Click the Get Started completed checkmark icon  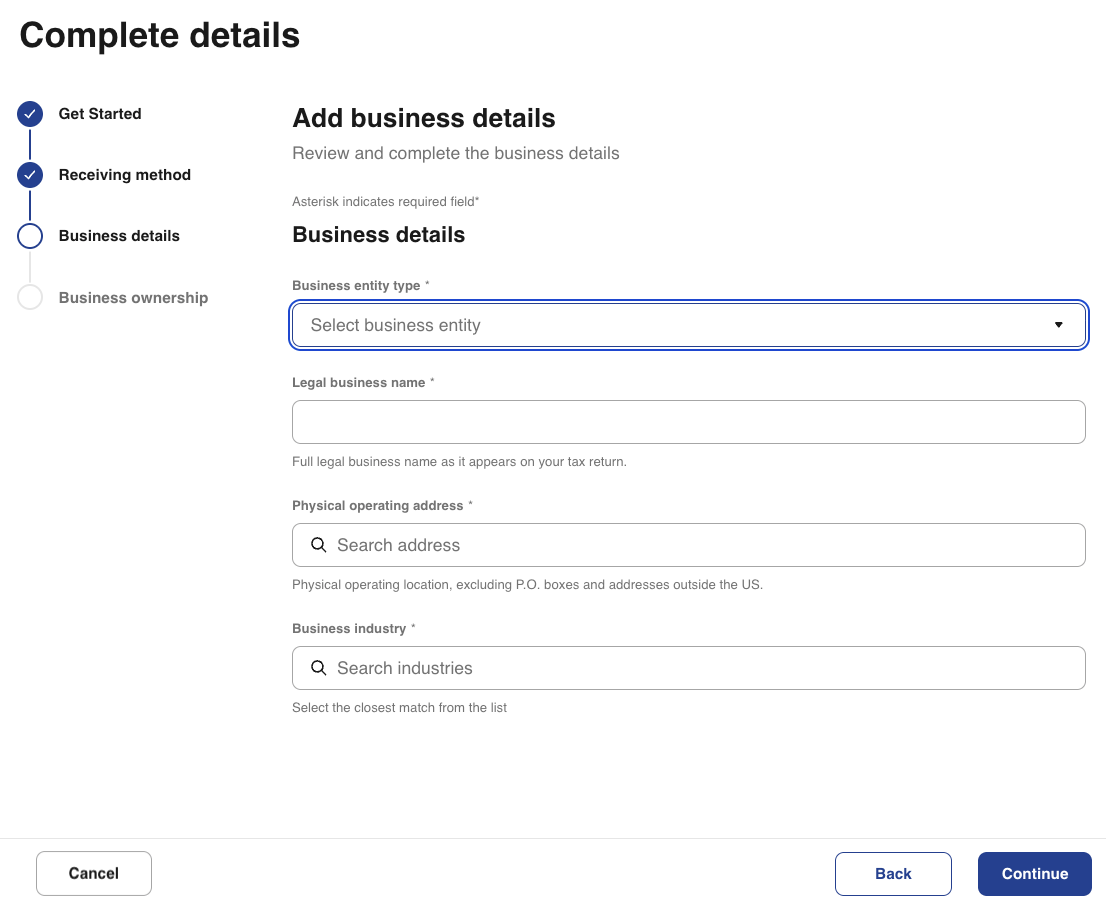point(30,114)
